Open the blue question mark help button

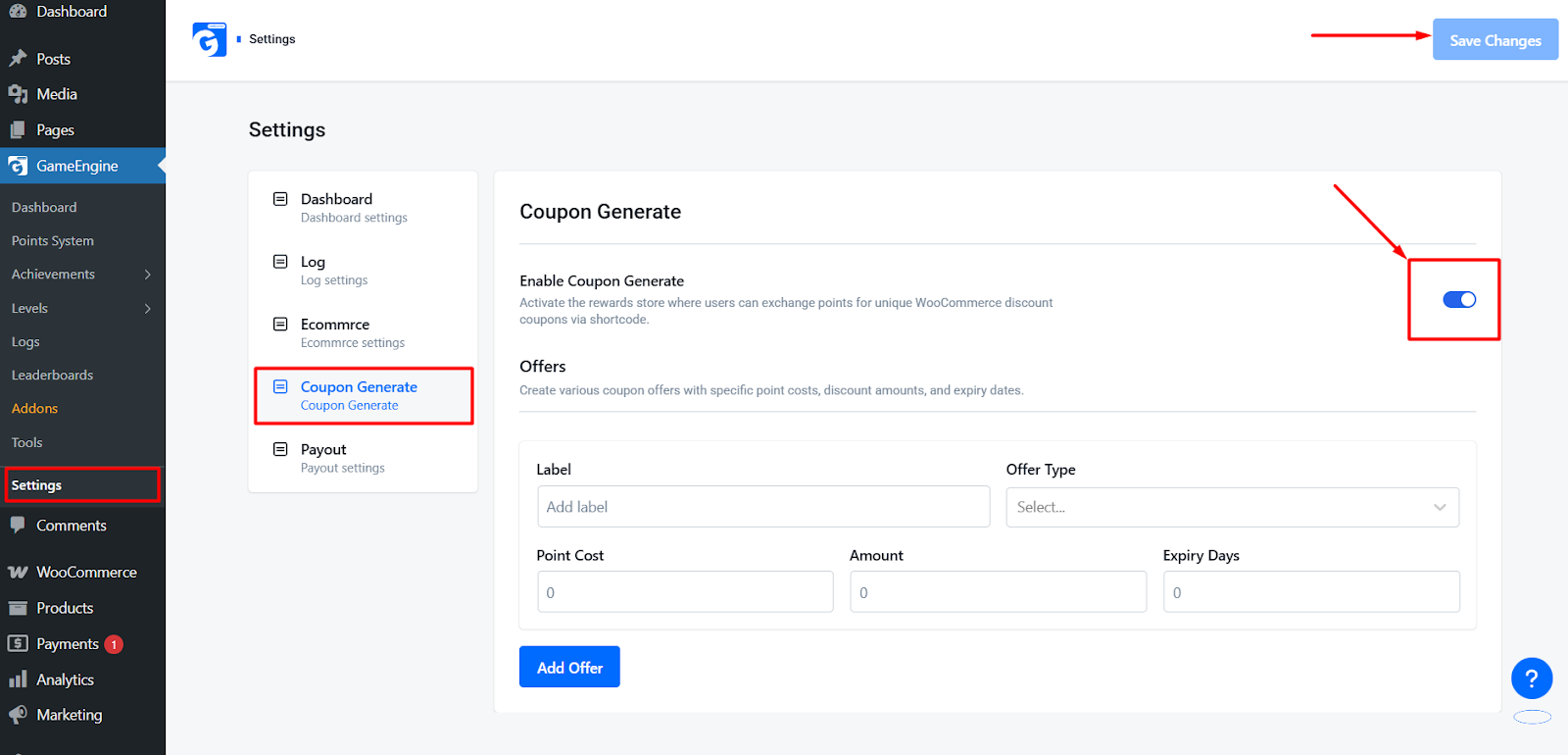pyautogui.click(x=1532, y=679)
